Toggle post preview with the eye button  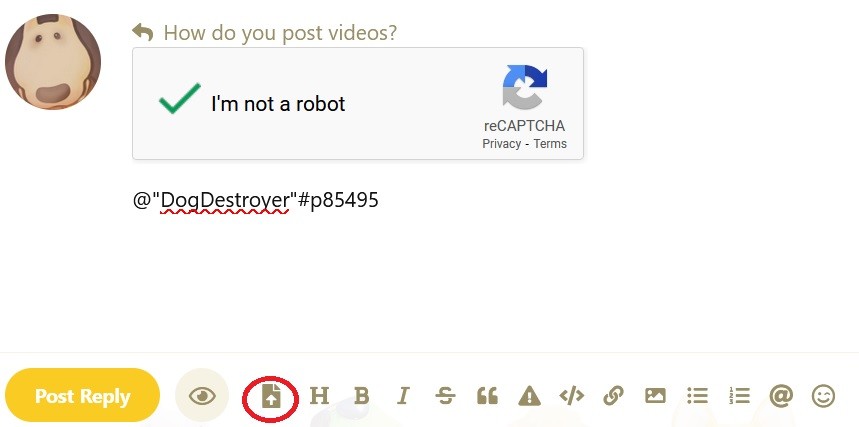(202, 395)
